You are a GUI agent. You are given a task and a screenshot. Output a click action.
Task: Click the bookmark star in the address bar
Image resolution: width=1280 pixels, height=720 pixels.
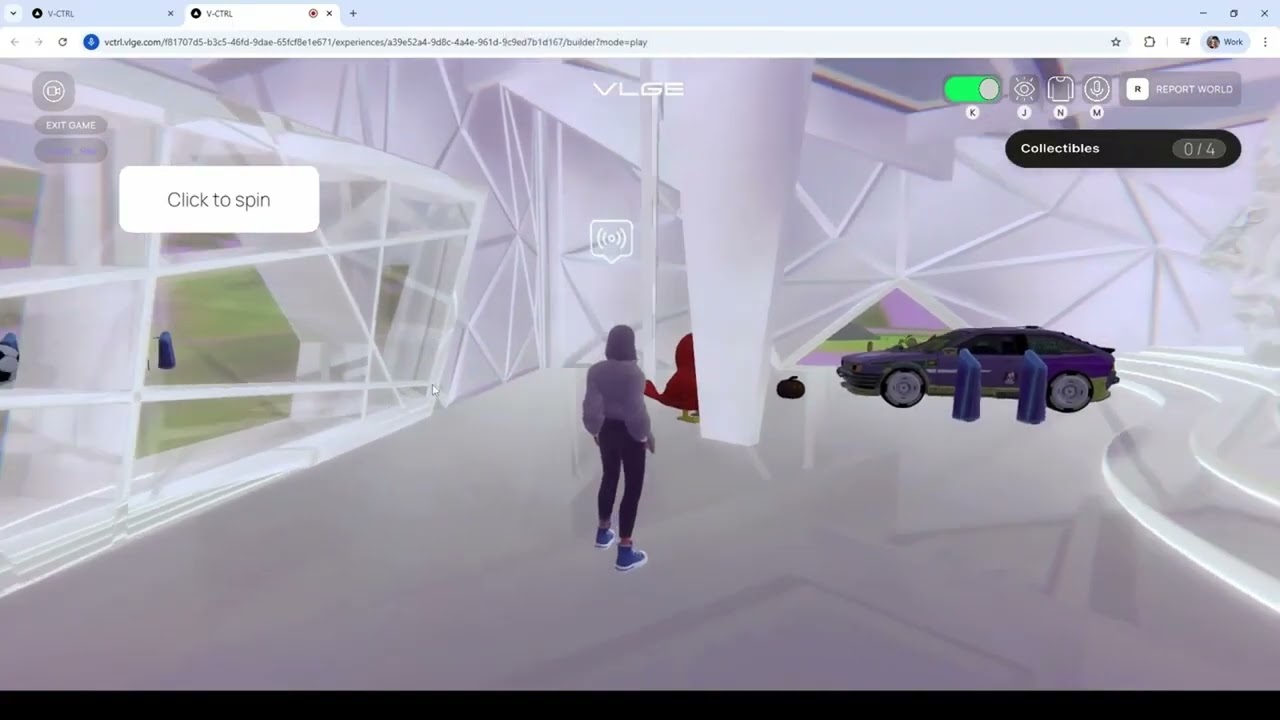pos(1116,42)
